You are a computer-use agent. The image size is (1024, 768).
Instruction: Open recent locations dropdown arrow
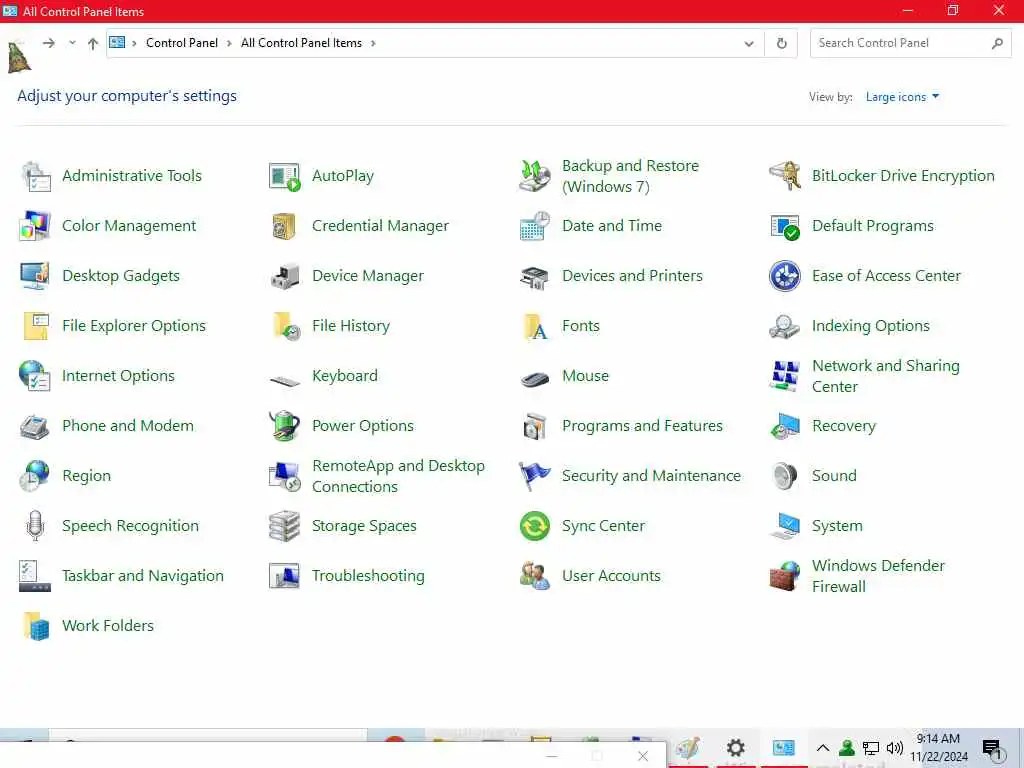[72, 43]
